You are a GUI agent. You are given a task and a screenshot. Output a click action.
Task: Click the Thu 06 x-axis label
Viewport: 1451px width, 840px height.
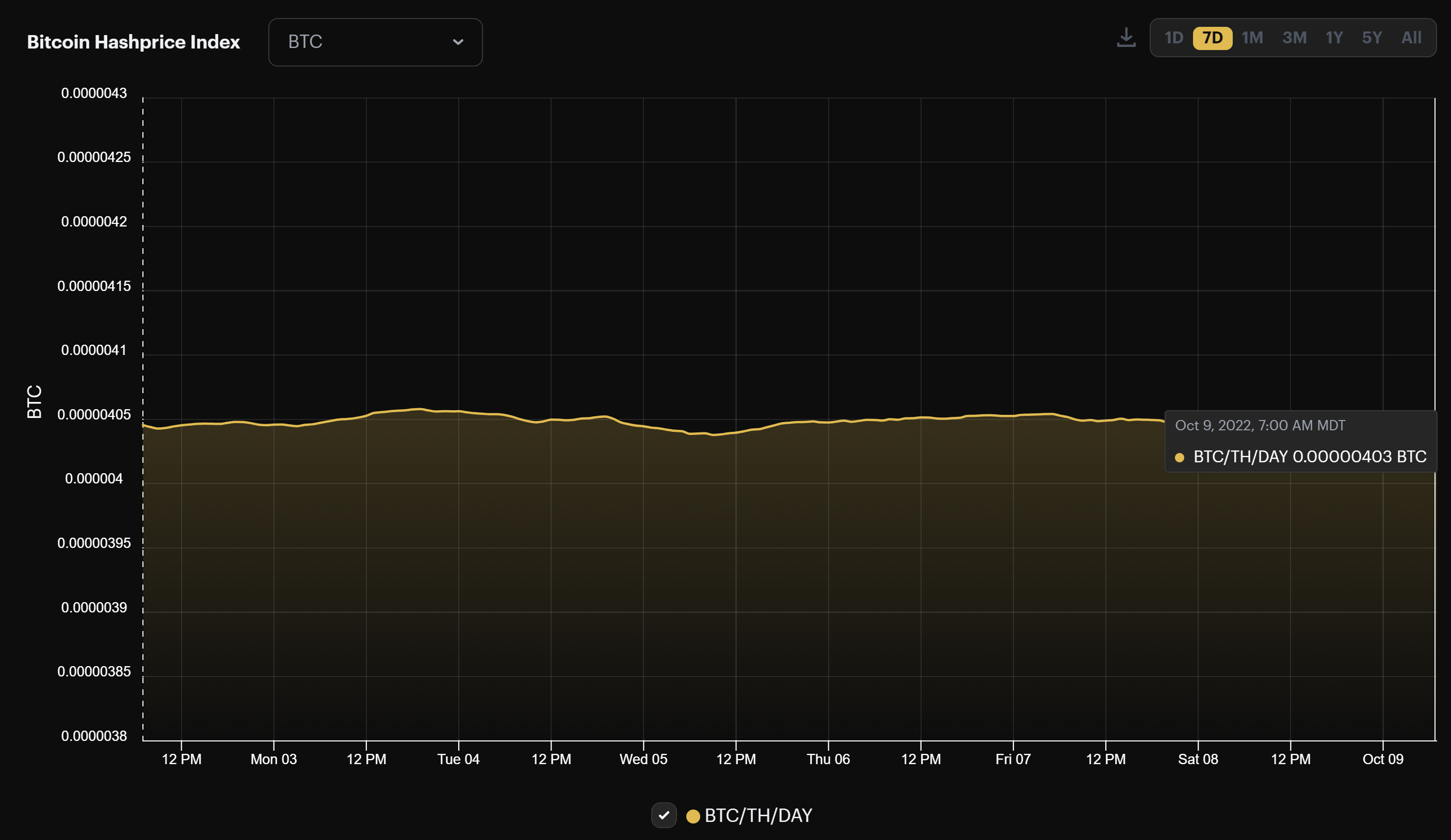(828, 759)
